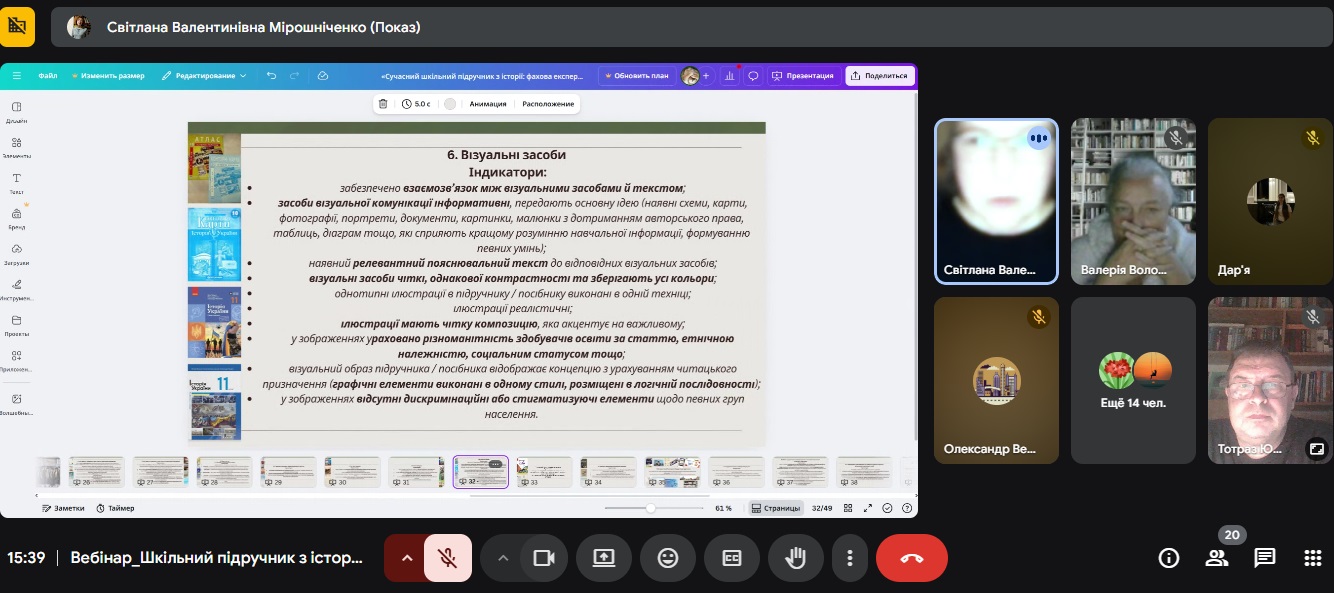Screen dimensions: 1334x593
Task: Expand video settings chevron beside camera
Action: pos(503,558)
